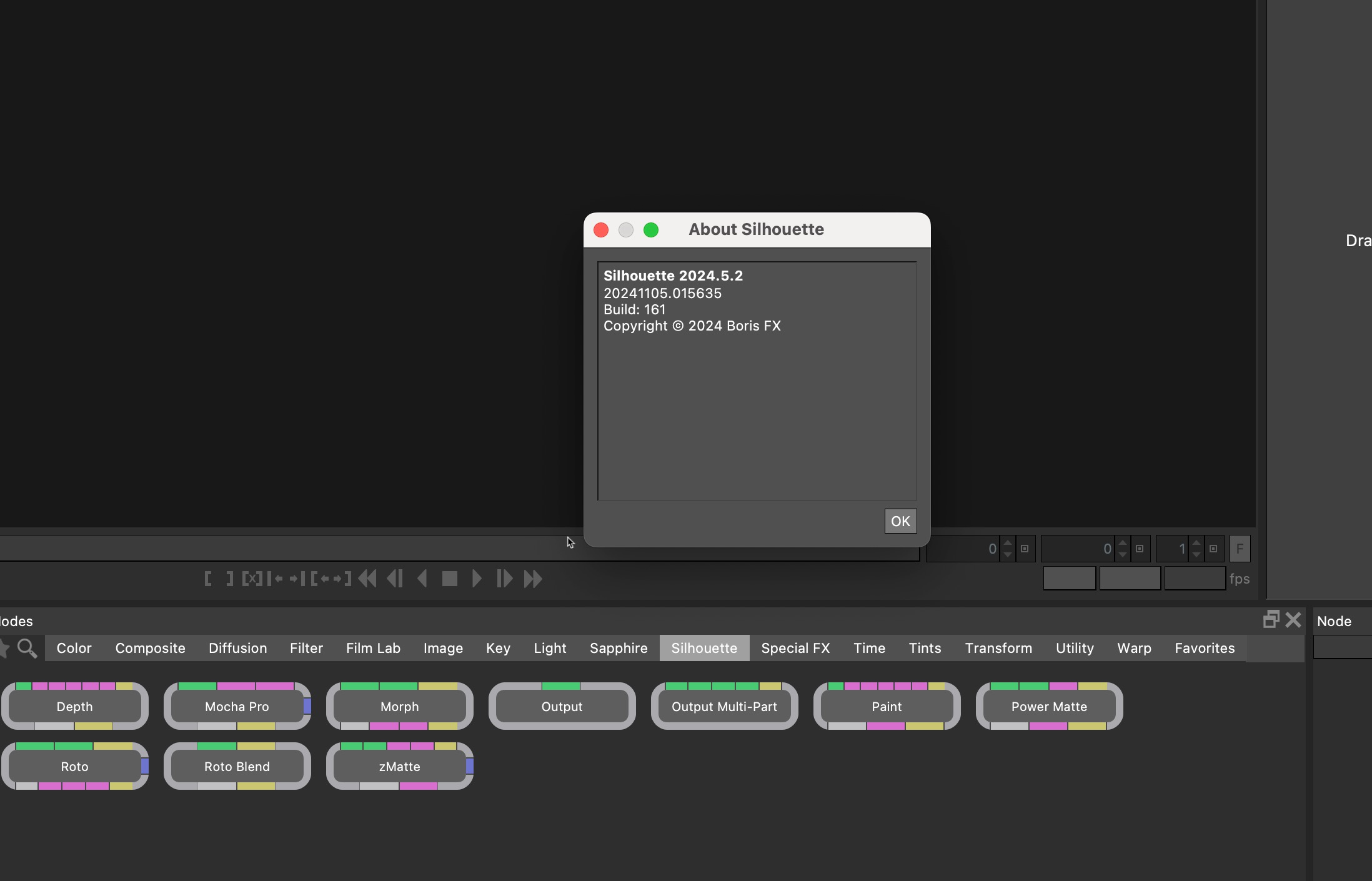Undock the Nodes panel with float icon
The height and width of the screenshot is (881, 1372).
coord(1271,619)
